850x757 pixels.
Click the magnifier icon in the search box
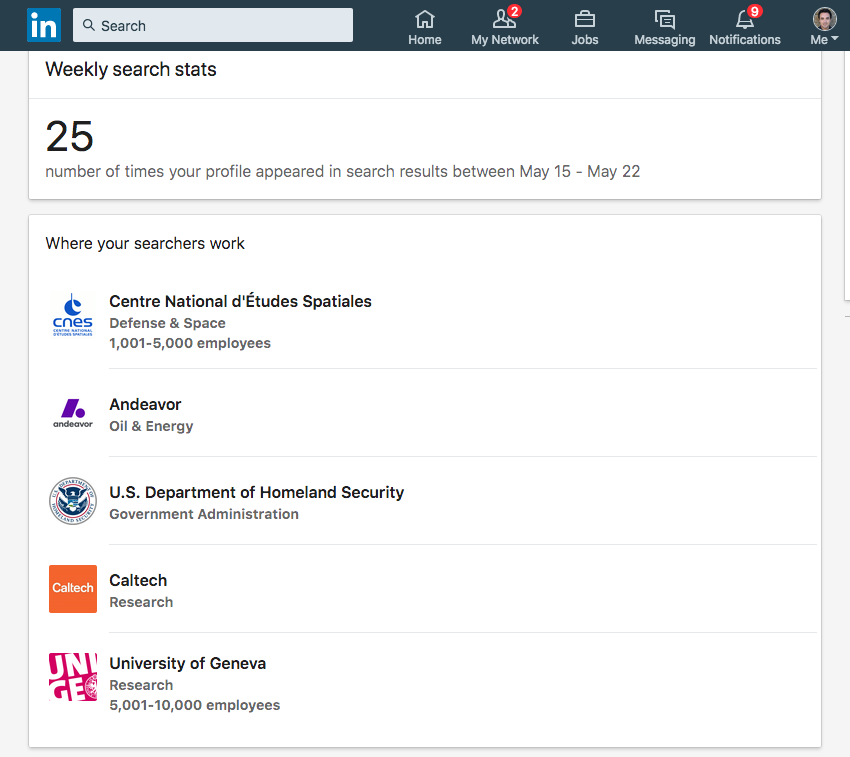(89, 25)
